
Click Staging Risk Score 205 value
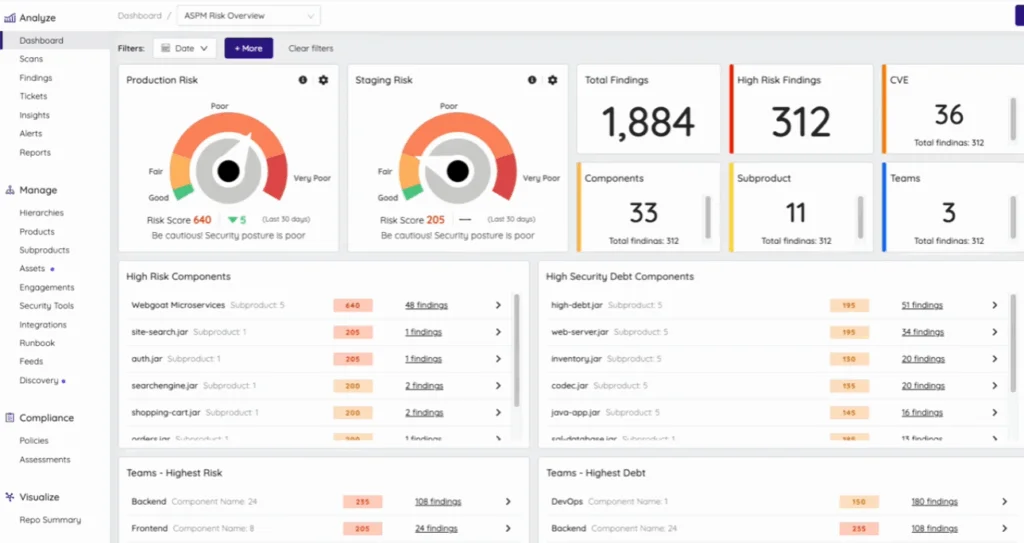(436, 220)
